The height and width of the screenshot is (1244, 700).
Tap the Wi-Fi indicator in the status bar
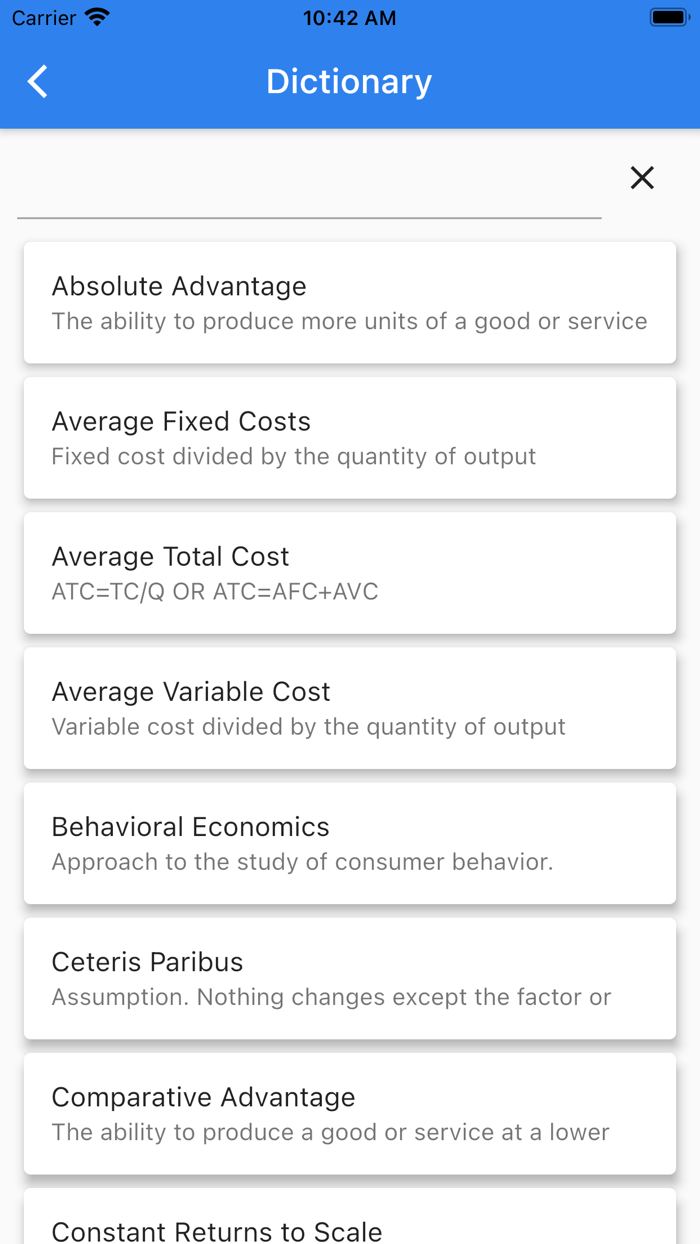(x=95, y=16)
